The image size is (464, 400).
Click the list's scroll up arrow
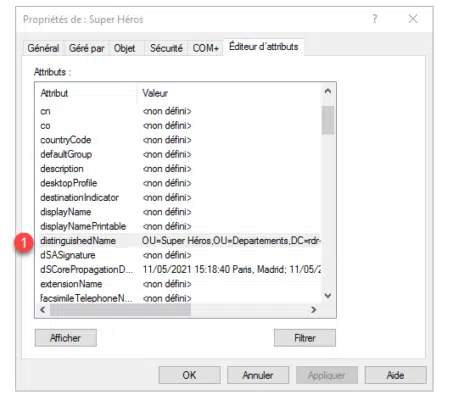click(x=328, y=91)
